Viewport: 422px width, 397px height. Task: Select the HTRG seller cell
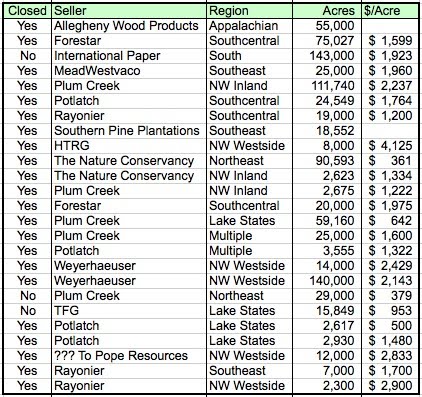[x=129, y=146]
